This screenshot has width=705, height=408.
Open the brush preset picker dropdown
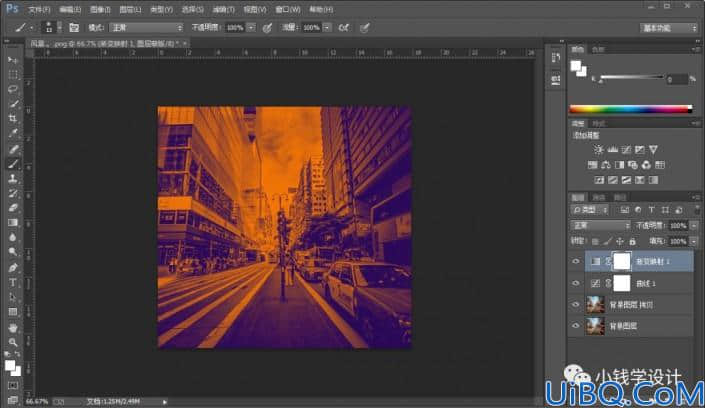[59, 28]
